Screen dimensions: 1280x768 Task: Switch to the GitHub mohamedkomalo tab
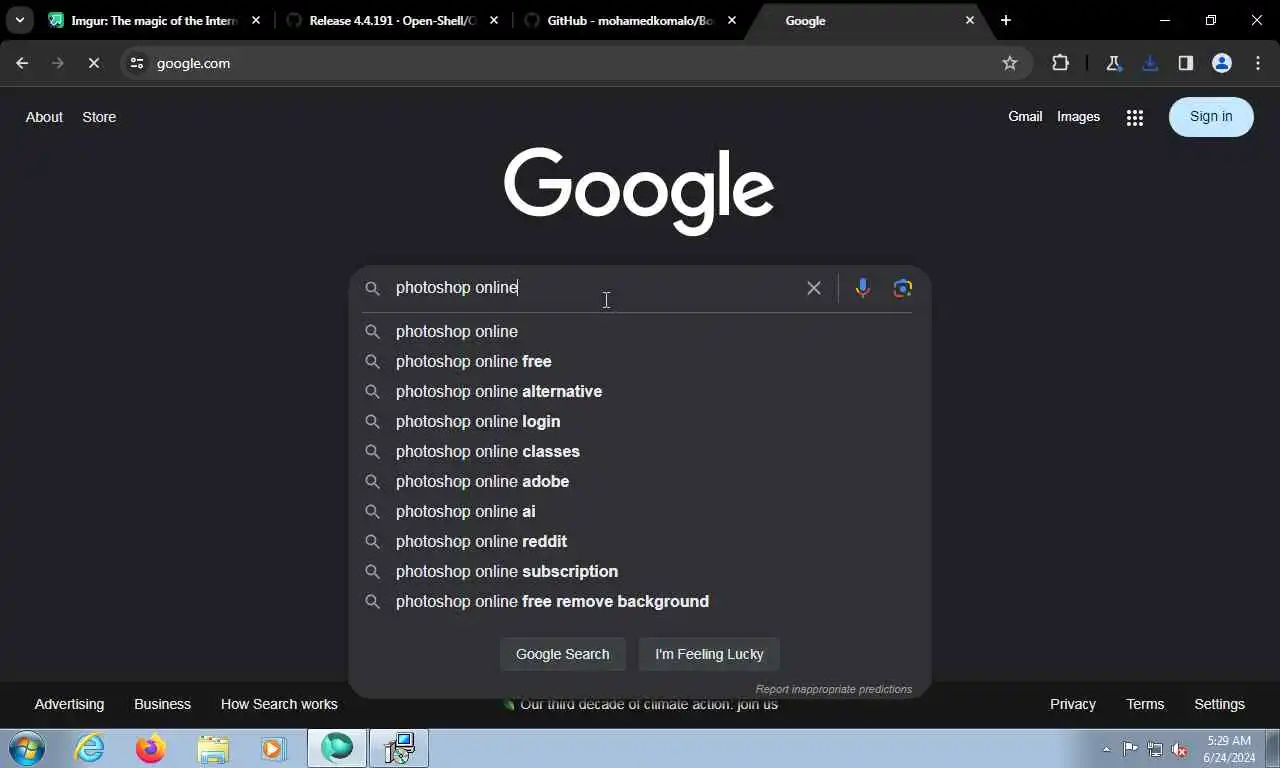click(x=631, y=20)
